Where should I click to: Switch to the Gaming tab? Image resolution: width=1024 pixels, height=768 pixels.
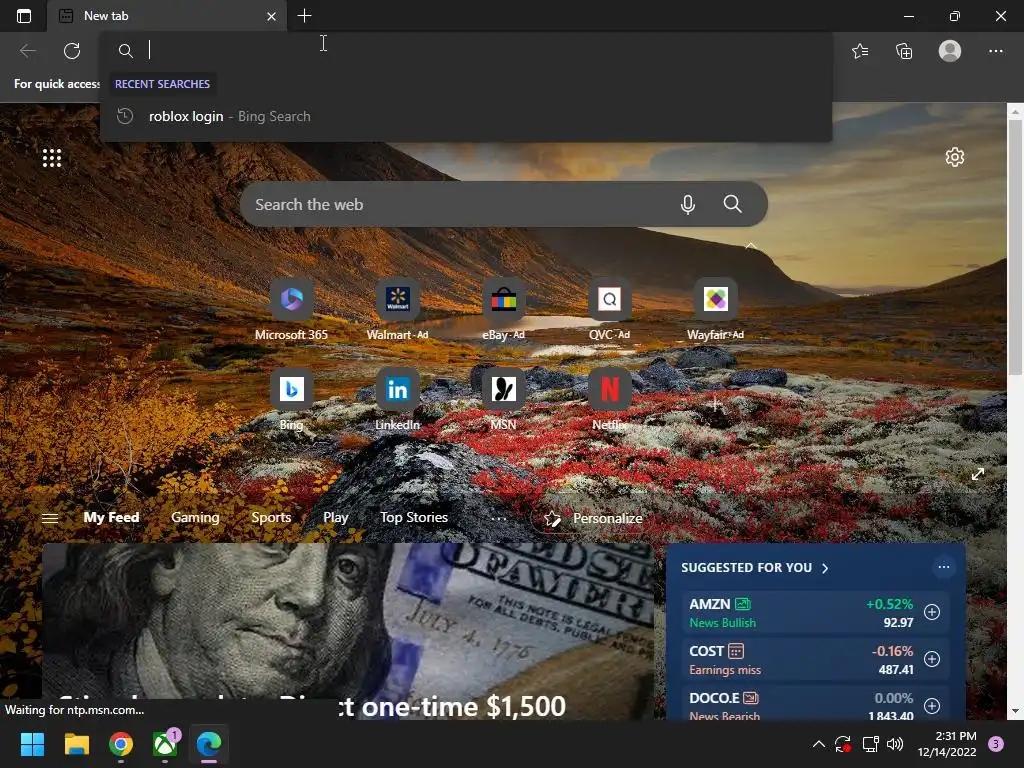pyautogui.click(x=195, y=517)
